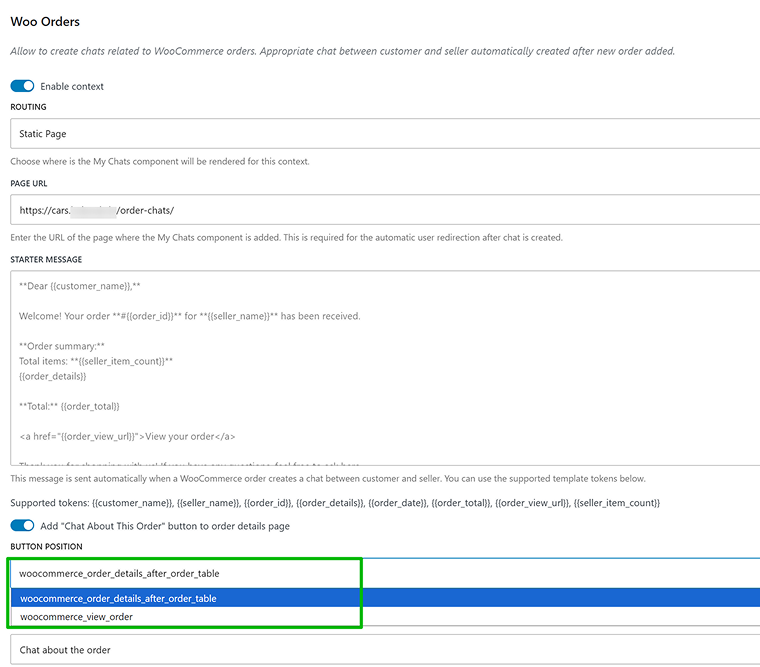Click the "Choose where is the My Chats" help text
Screen dimensions: 760x667
point(159,161)
